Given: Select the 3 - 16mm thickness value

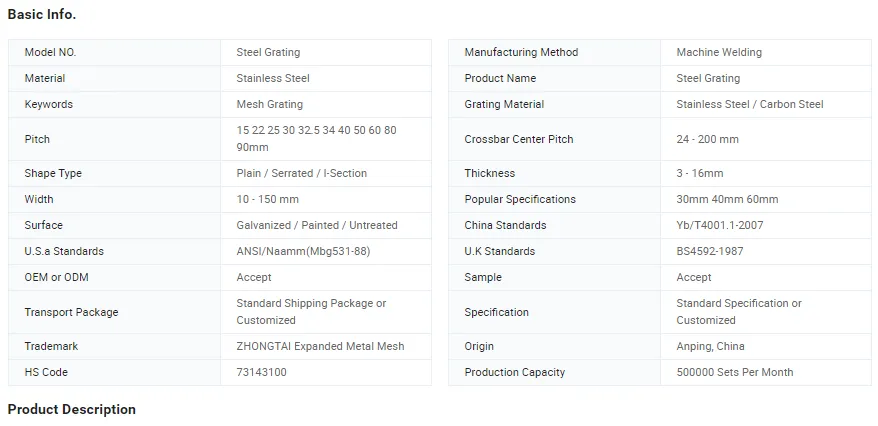Looking at the screenshot, I should (x=700, y=174).
